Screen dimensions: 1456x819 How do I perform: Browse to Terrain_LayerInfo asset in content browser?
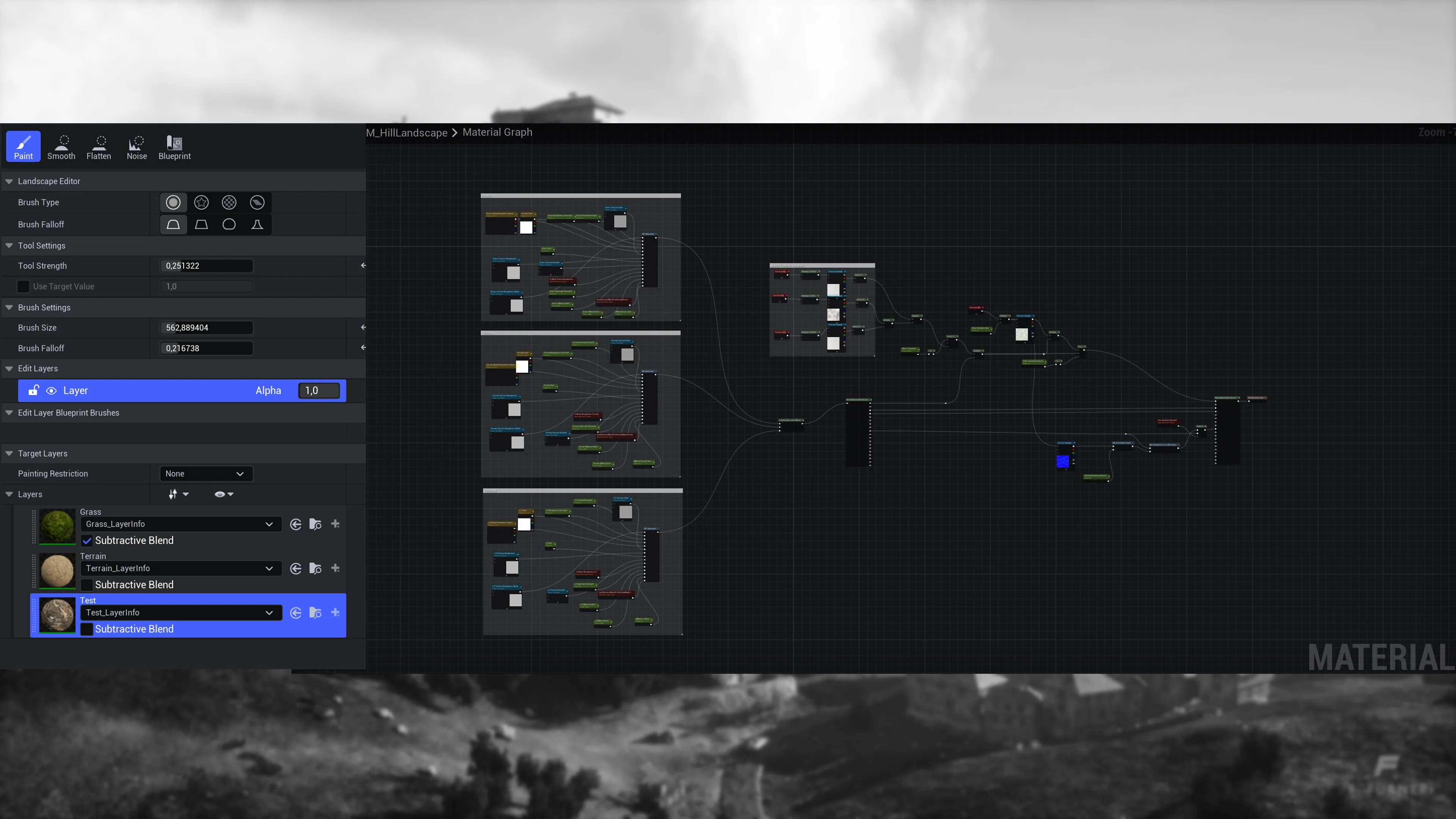pyautogui.click(x=315, y=569)
